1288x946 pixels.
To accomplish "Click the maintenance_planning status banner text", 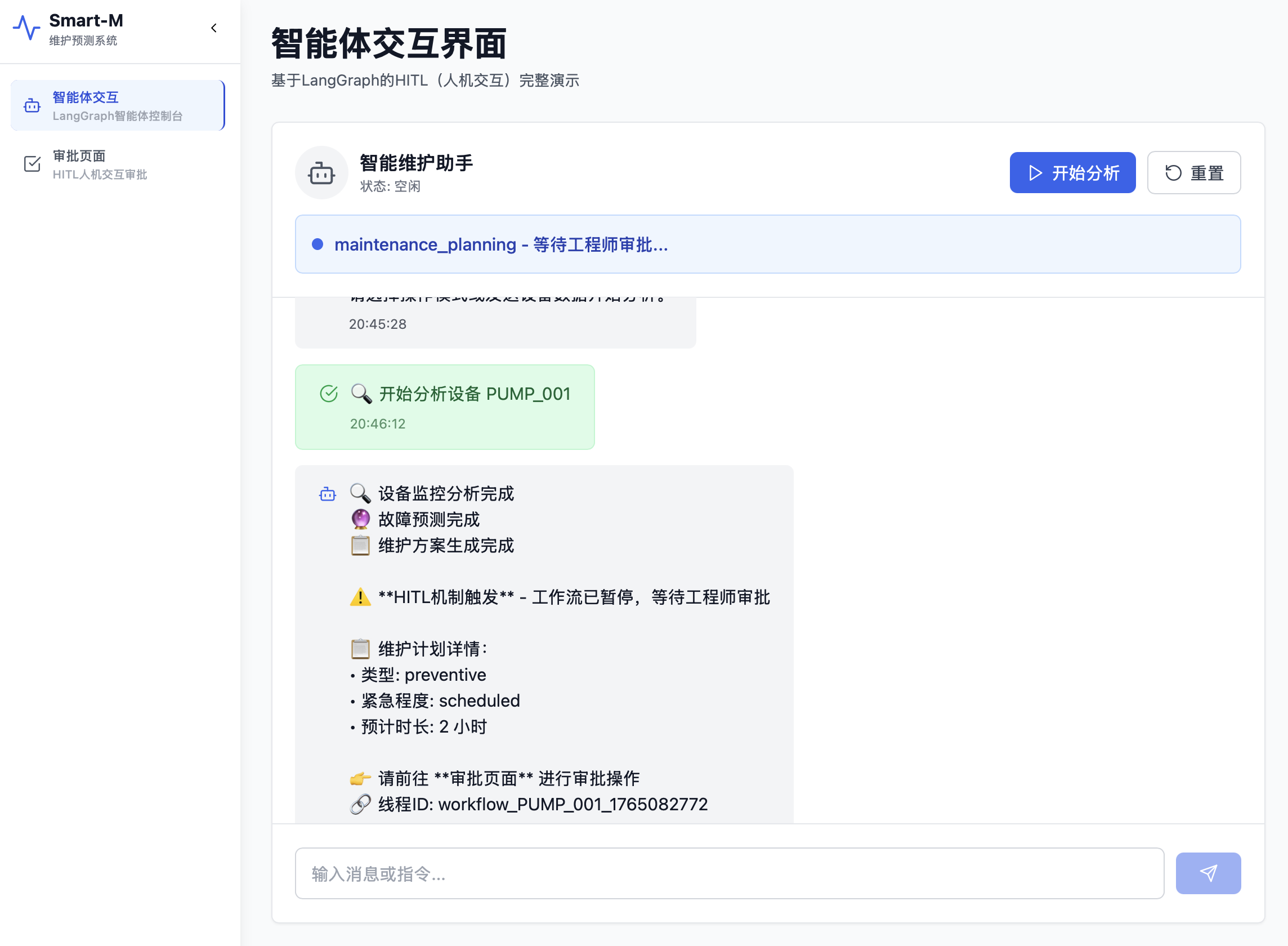I will [502, 245].
